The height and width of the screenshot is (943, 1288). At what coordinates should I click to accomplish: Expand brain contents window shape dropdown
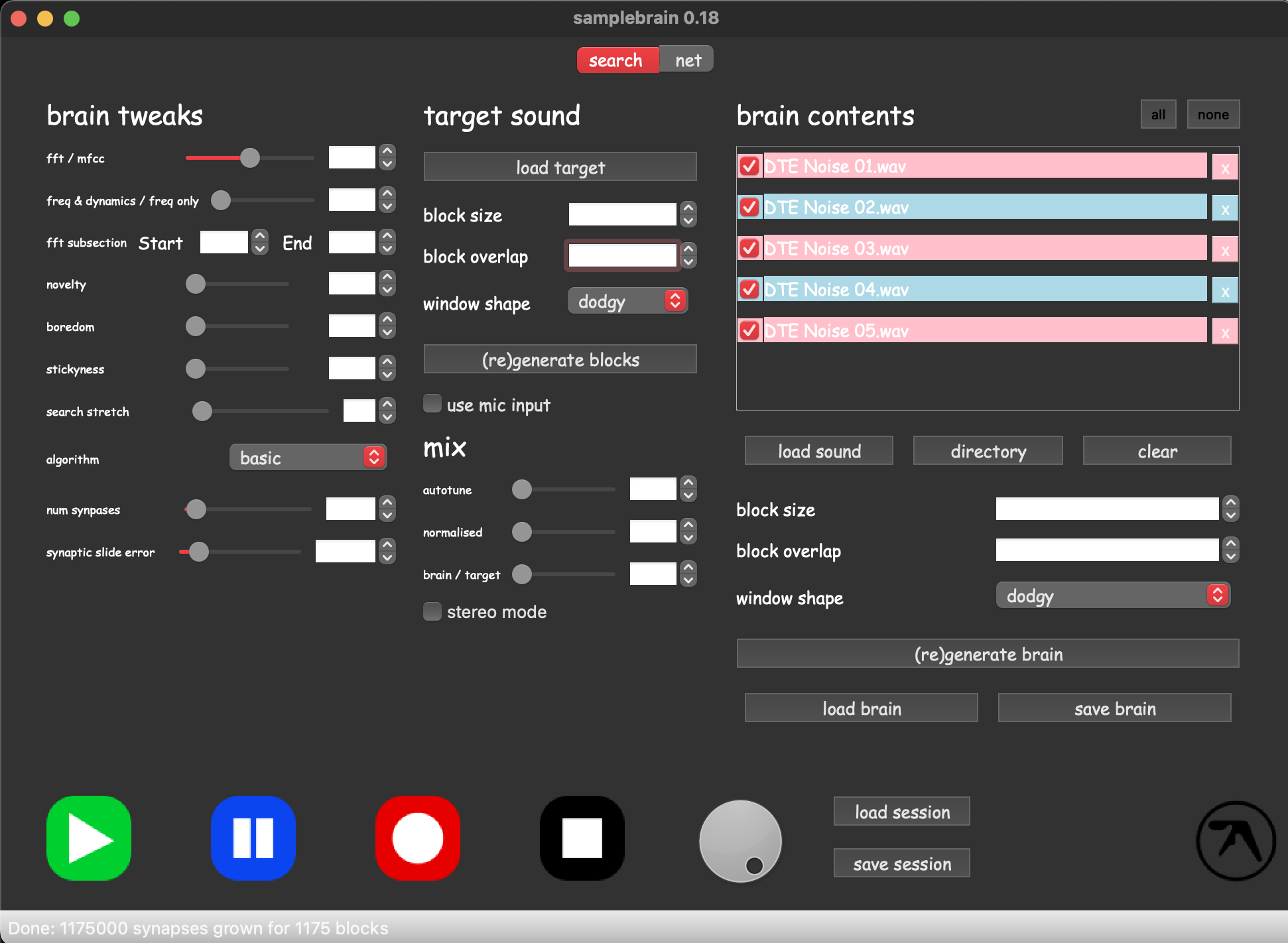click(1112, 596)
